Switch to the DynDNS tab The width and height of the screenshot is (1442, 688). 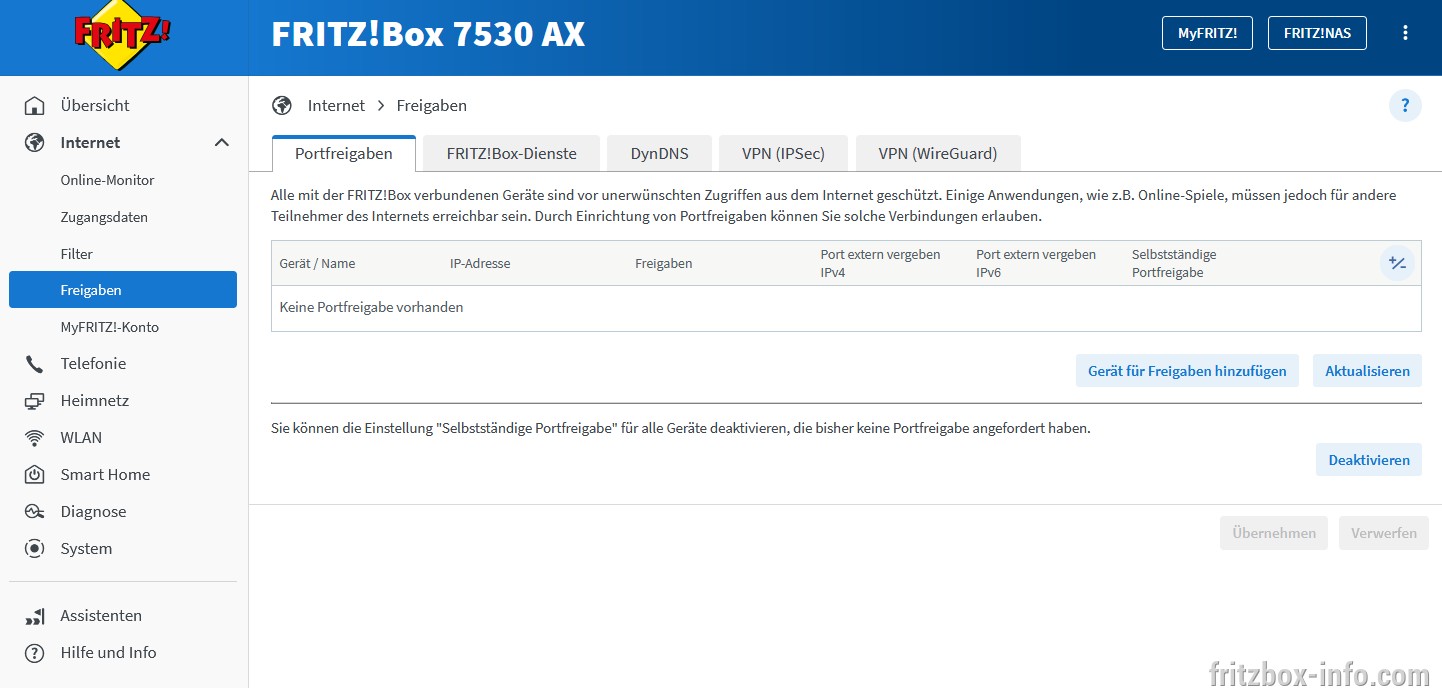[x=660, y=154]
